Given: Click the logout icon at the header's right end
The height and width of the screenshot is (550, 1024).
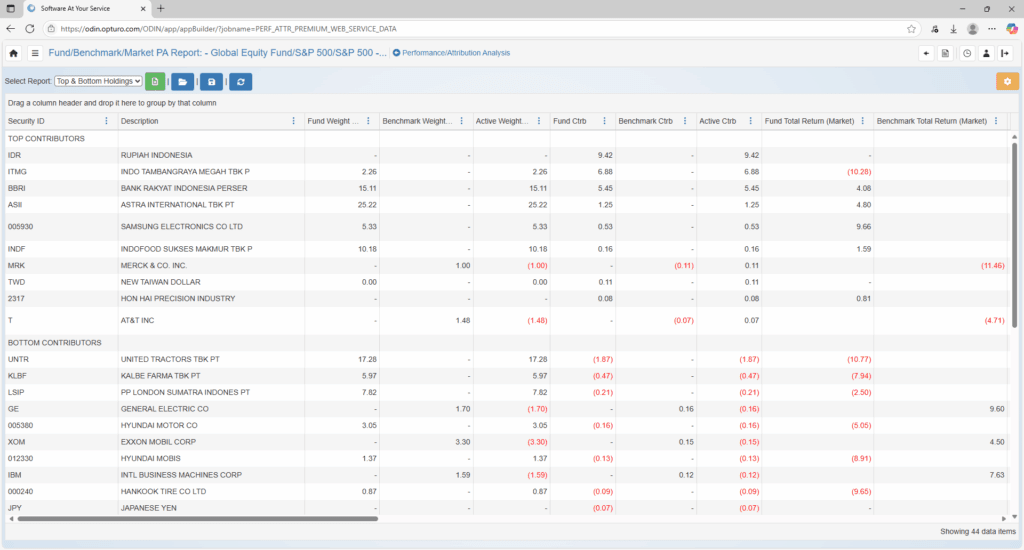Looking at the screenshot, I should [x=1006, y=53].
